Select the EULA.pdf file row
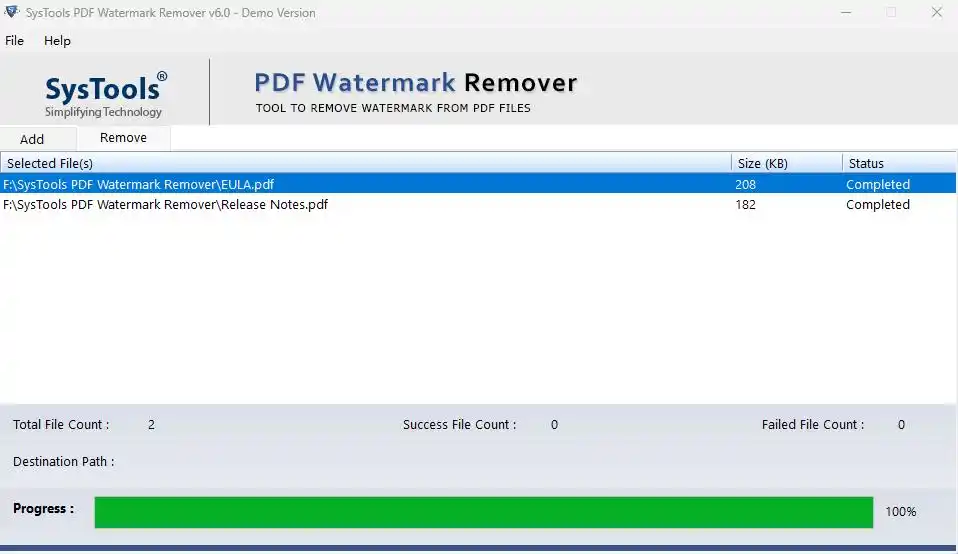The height and width of the screenshot is (554, 958). pyautogui.click(x=478, y=184)
